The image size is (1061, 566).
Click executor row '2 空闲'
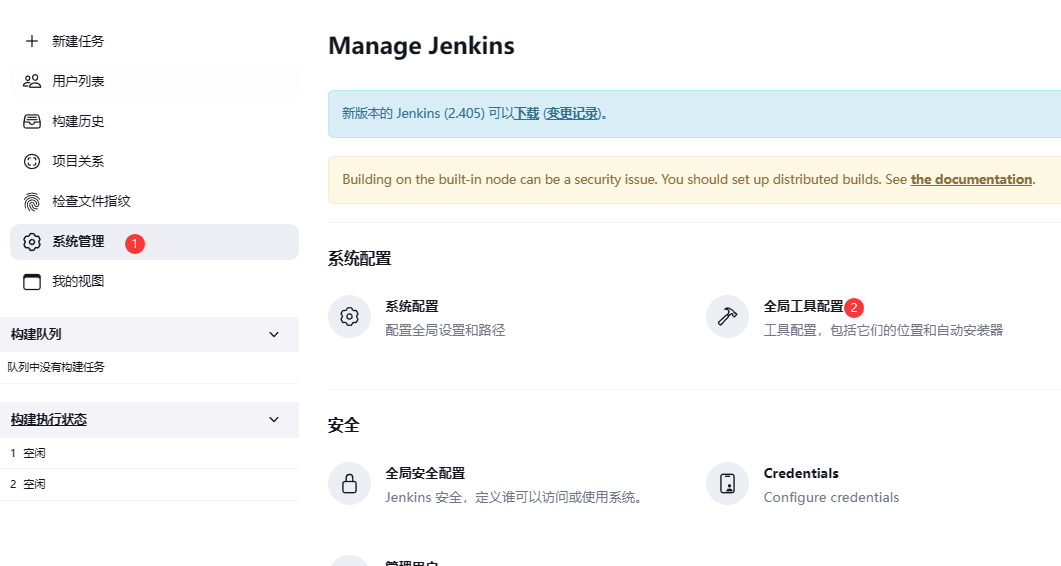click(150, 484)
